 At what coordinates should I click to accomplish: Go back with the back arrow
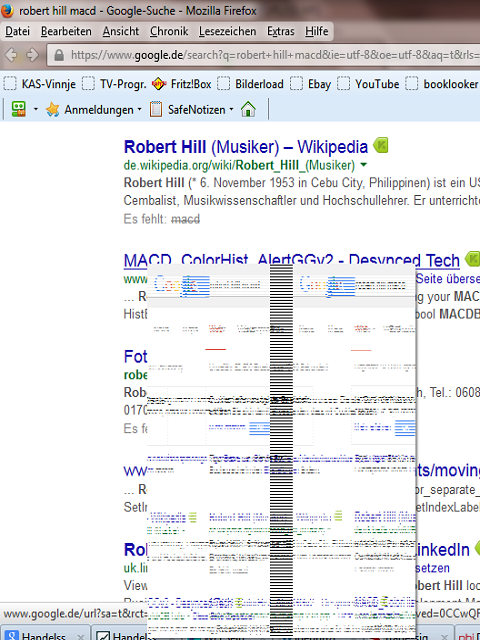[x=11, y=55]
